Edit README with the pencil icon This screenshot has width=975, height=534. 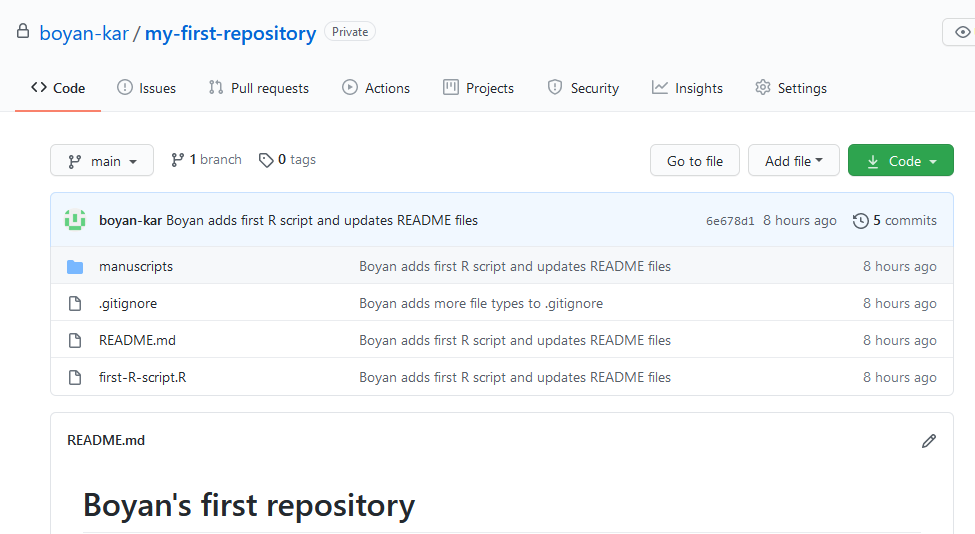pyautogui.click(x=929, y=441)
